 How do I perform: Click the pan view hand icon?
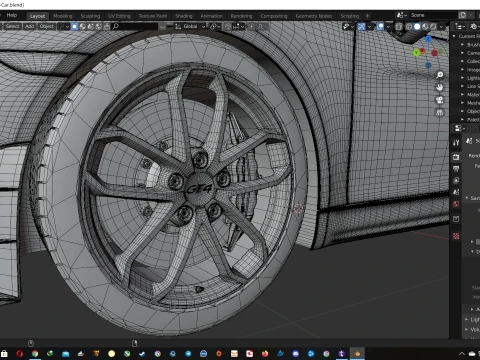pyautogui.click(x=440, y=88)
